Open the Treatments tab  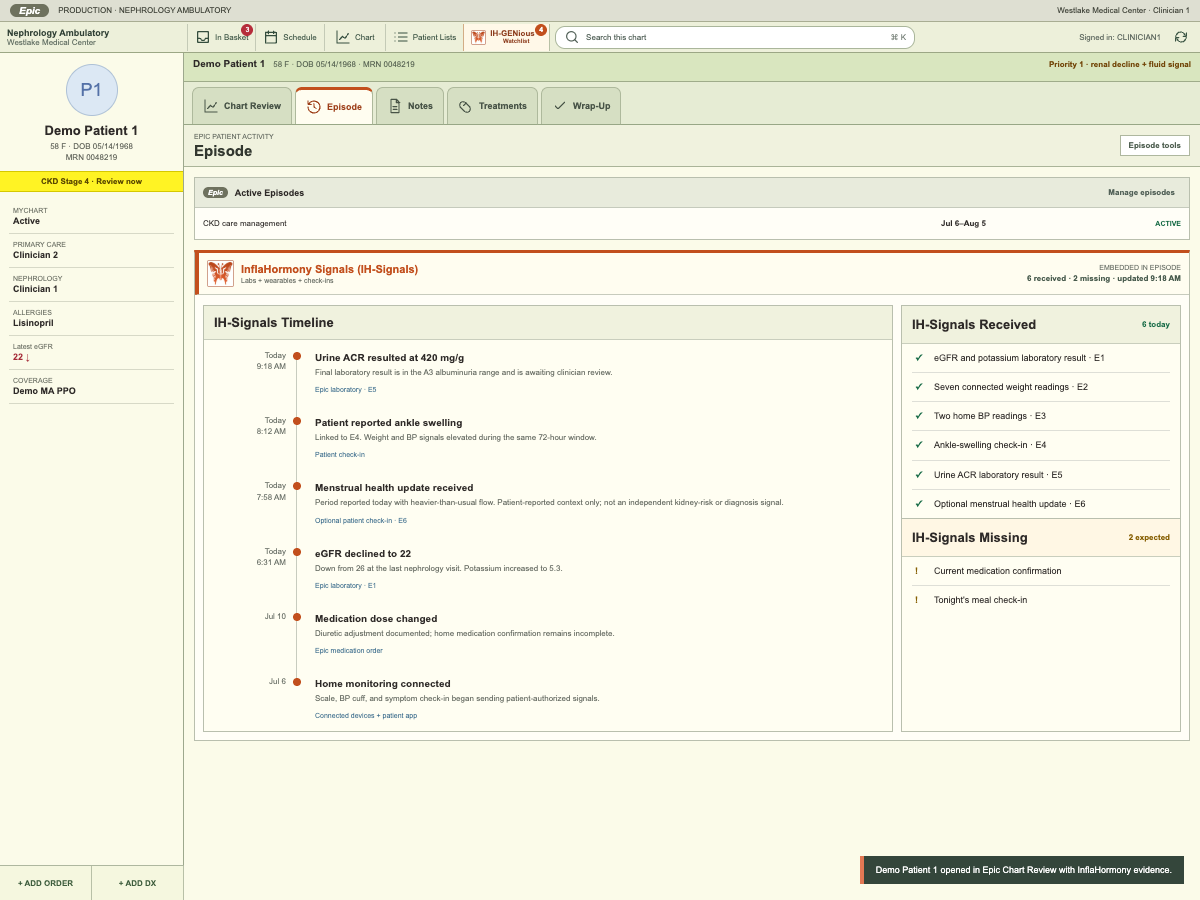point(492,106)
